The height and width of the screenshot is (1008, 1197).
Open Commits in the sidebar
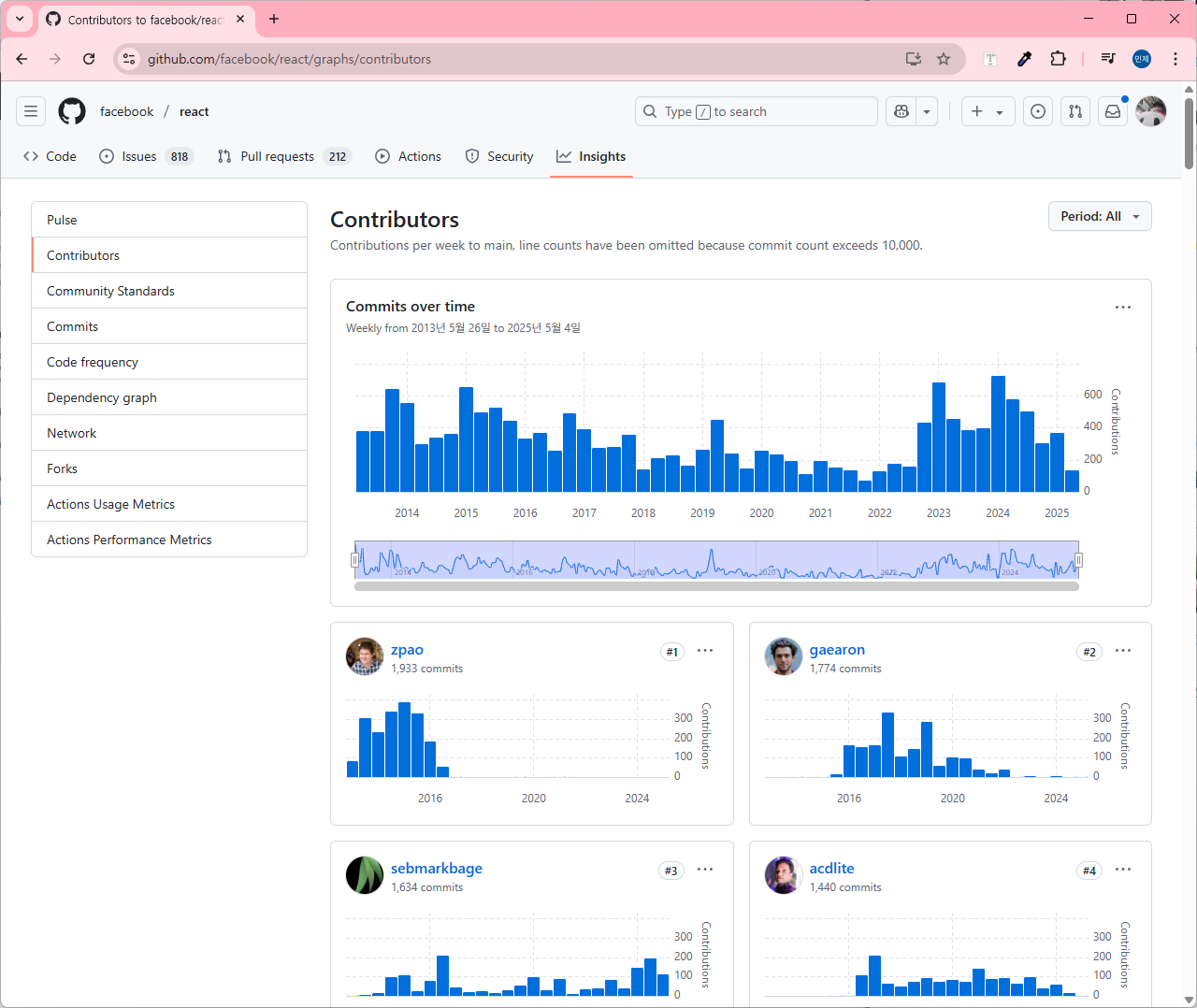pos(169,326)
